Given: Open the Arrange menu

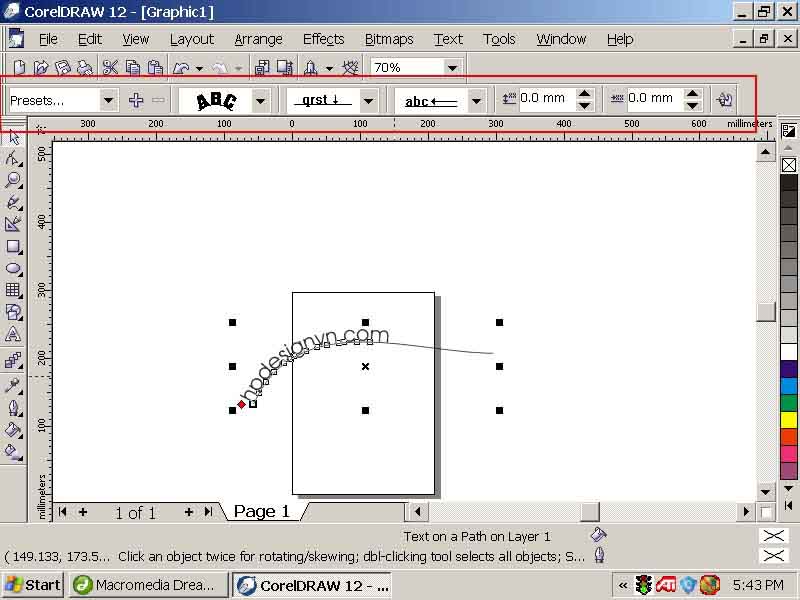Looking at the screenshot, I should (258, 39).
